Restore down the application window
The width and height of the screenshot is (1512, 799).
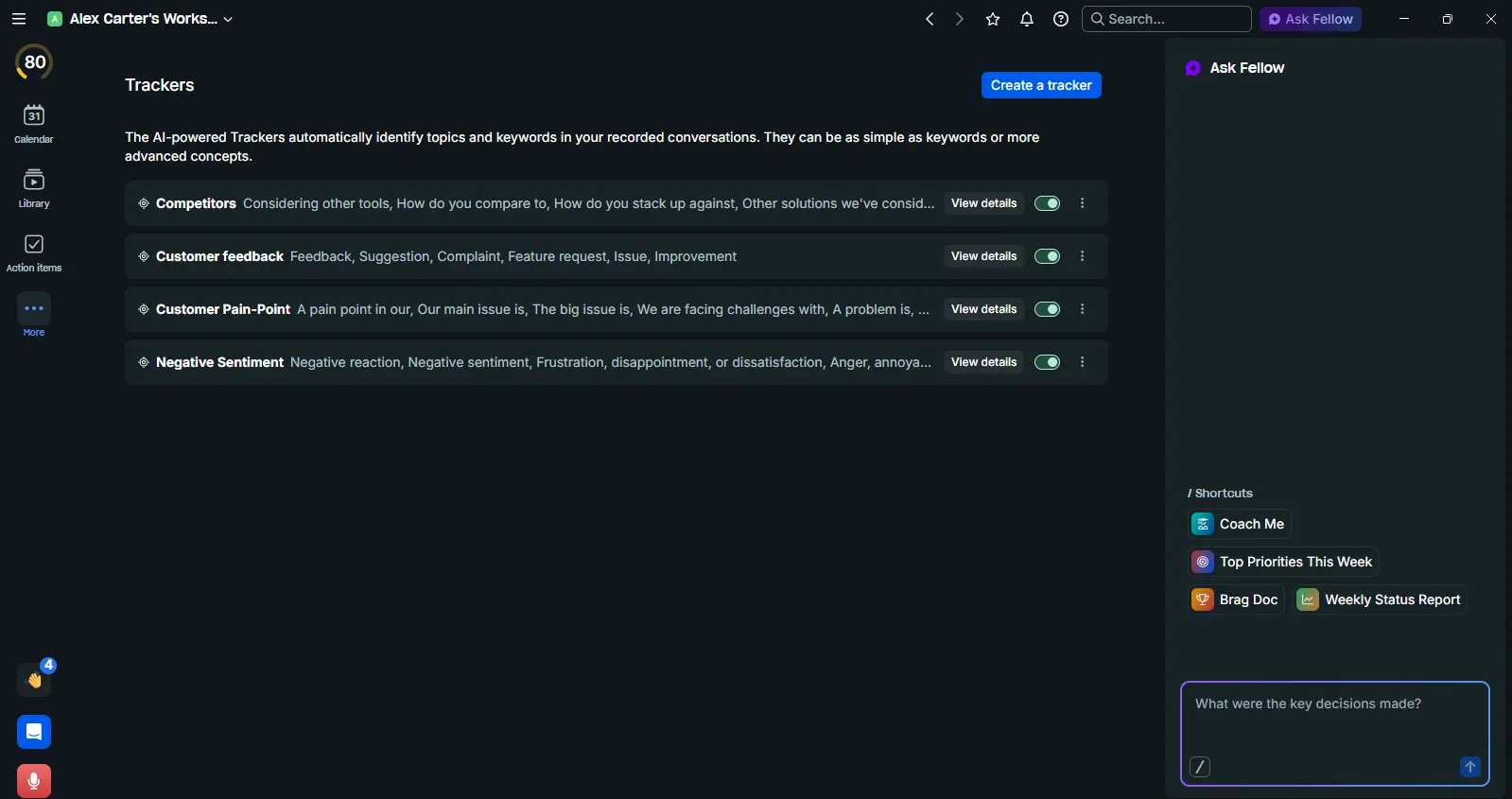[1448, 19]
